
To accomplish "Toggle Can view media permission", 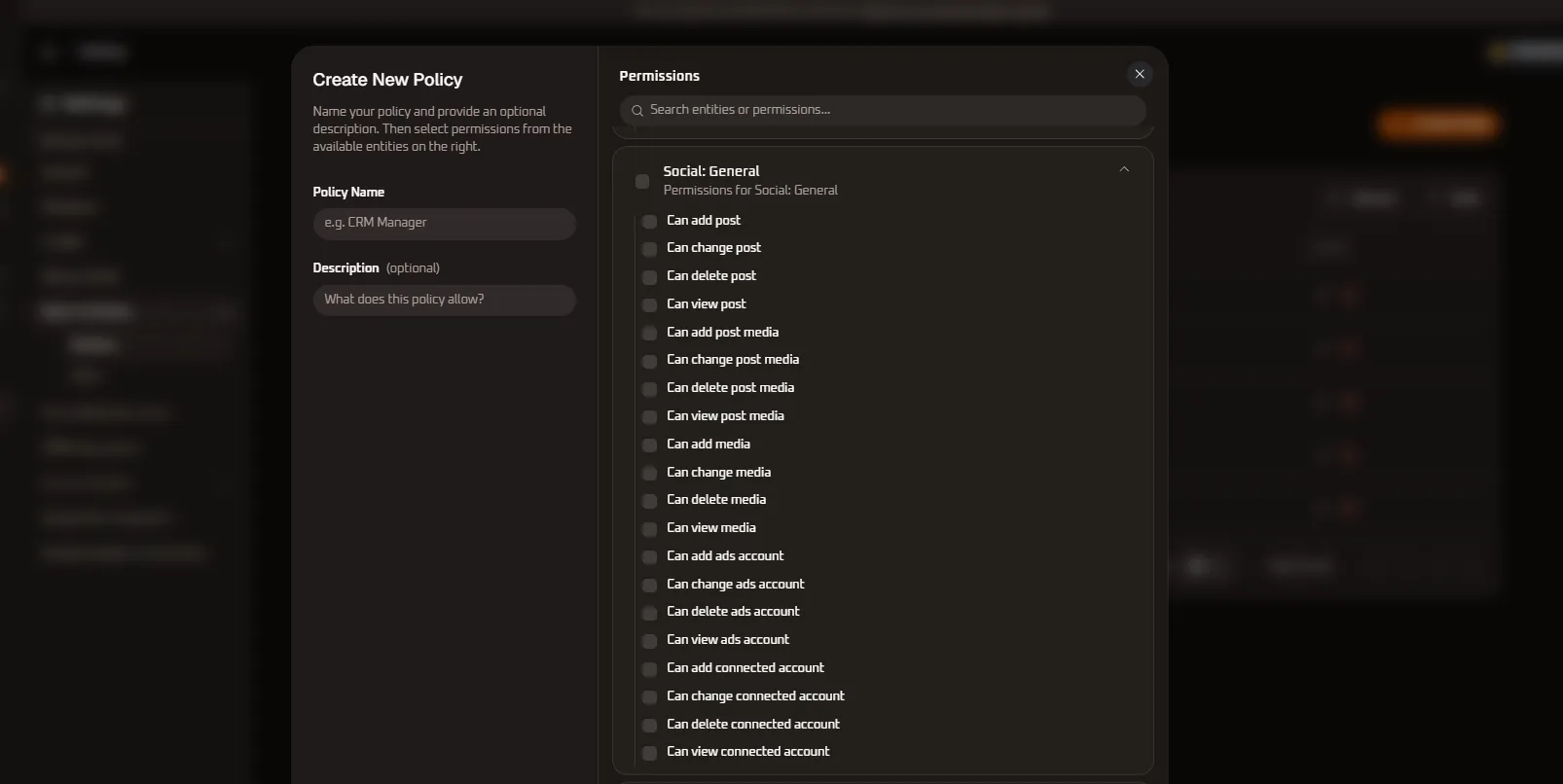I will pos(649,529).
